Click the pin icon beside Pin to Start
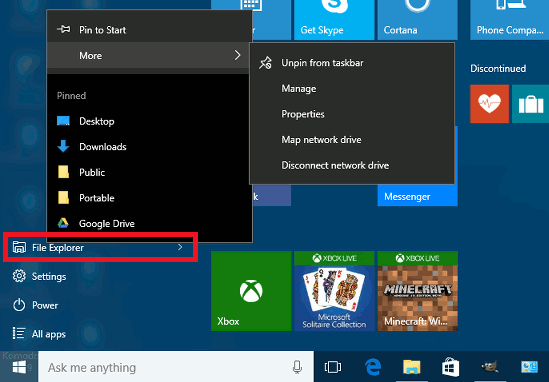 [64, 29]
